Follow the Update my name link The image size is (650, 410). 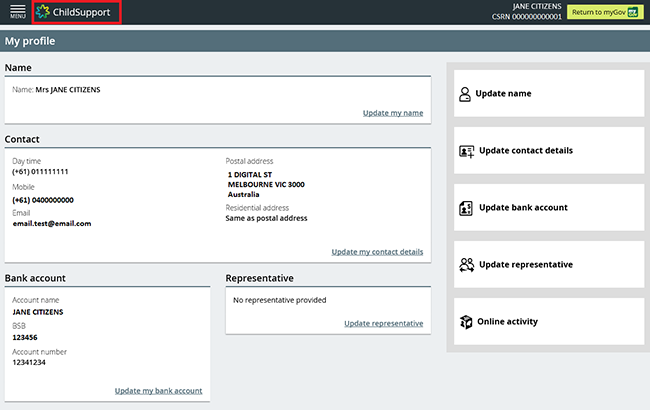392,113
